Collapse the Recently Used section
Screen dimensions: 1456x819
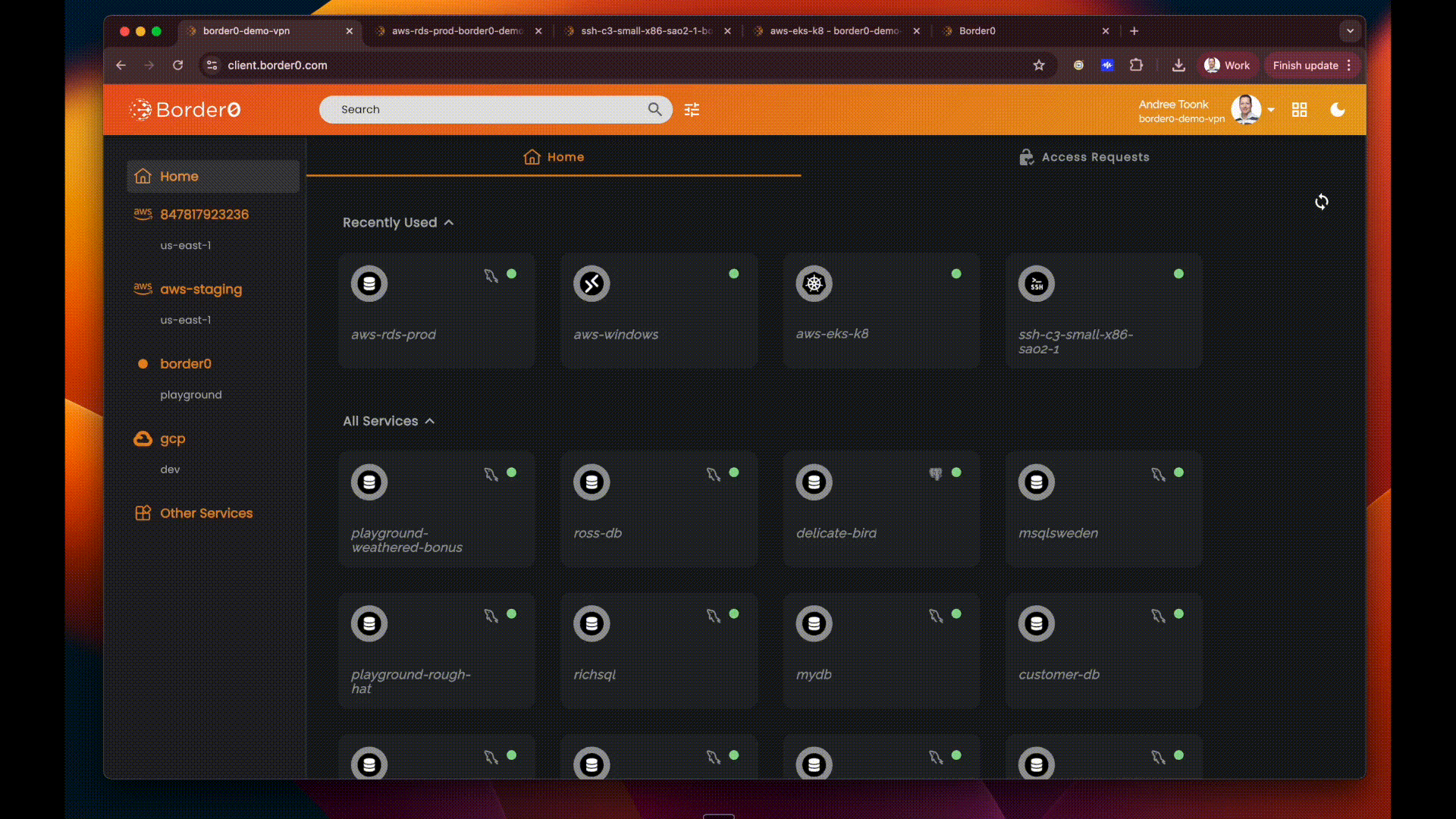point(449,222)
